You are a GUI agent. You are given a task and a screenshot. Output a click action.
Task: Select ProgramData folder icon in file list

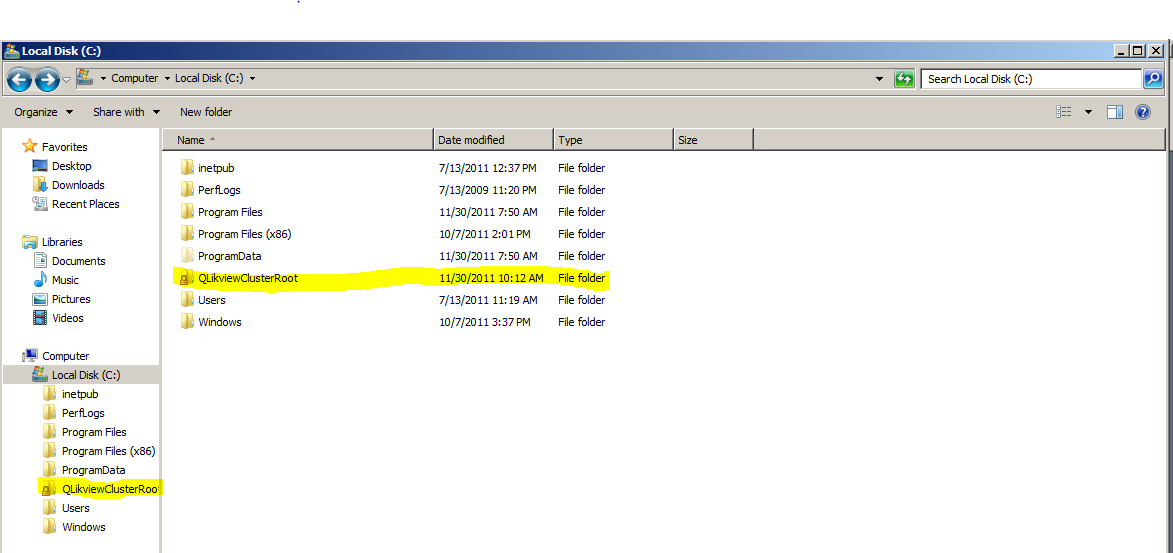tap(187, 256)
